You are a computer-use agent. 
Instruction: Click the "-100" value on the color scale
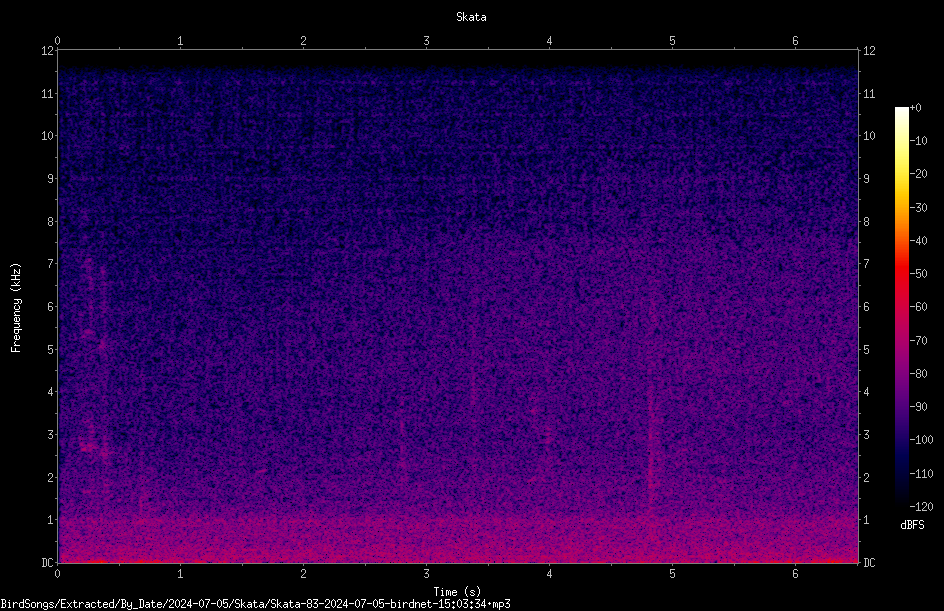pyautogui.click(x=921, y=440)
